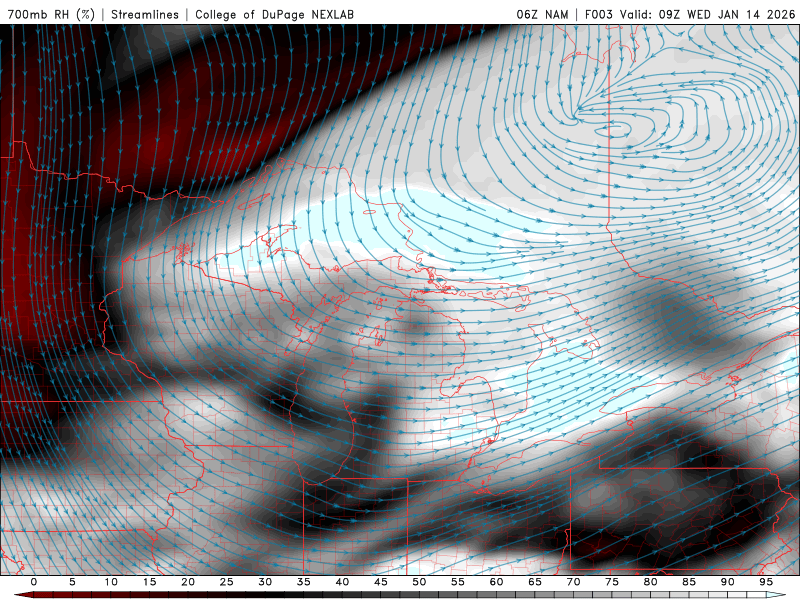Click the '65' value on the color scale

click(535, 582)
